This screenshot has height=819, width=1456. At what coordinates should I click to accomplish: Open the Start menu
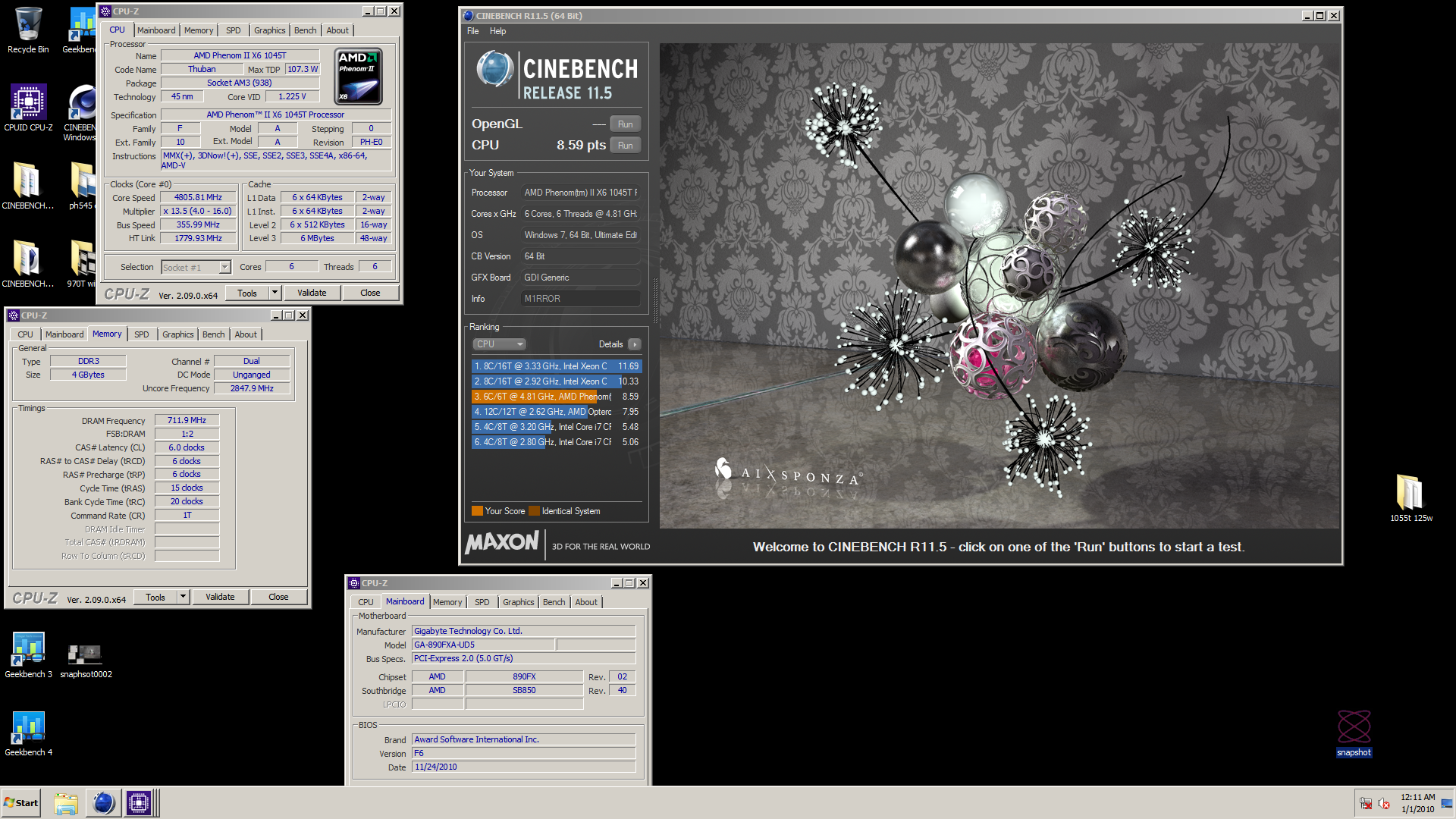point(20,803)
